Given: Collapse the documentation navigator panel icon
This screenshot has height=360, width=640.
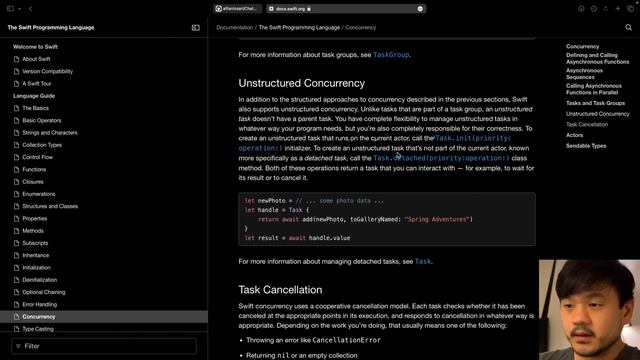Looking at the screenshot, I should click(x=196, y=28).
